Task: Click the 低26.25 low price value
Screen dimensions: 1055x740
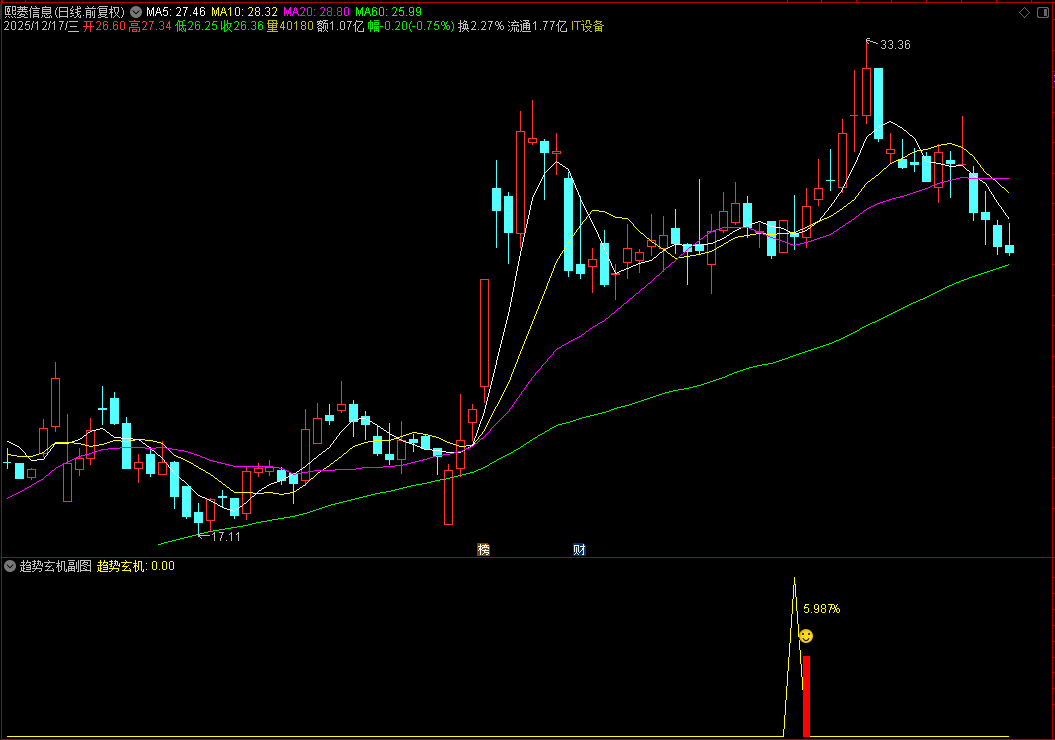Action: coord(196,26)
